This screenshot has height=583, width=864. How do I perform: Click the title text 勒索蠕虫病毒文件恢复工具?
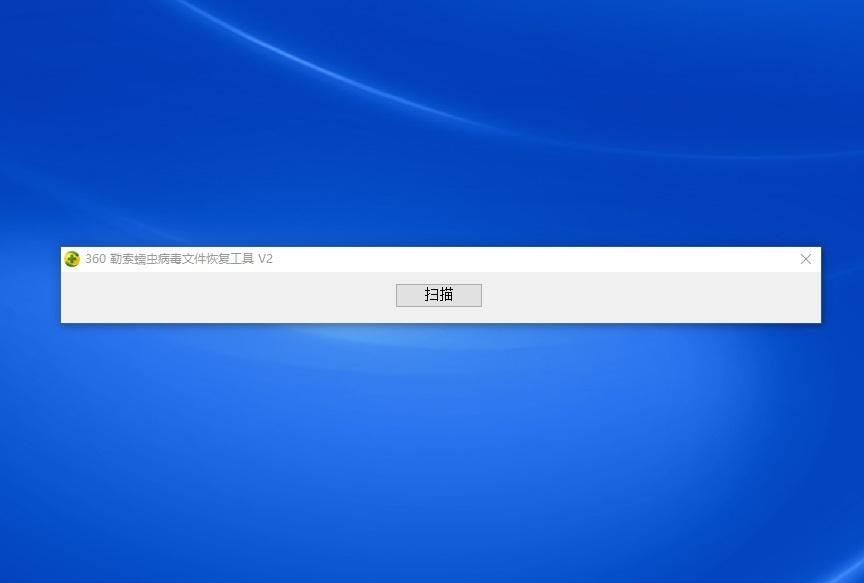pos(181,259)
